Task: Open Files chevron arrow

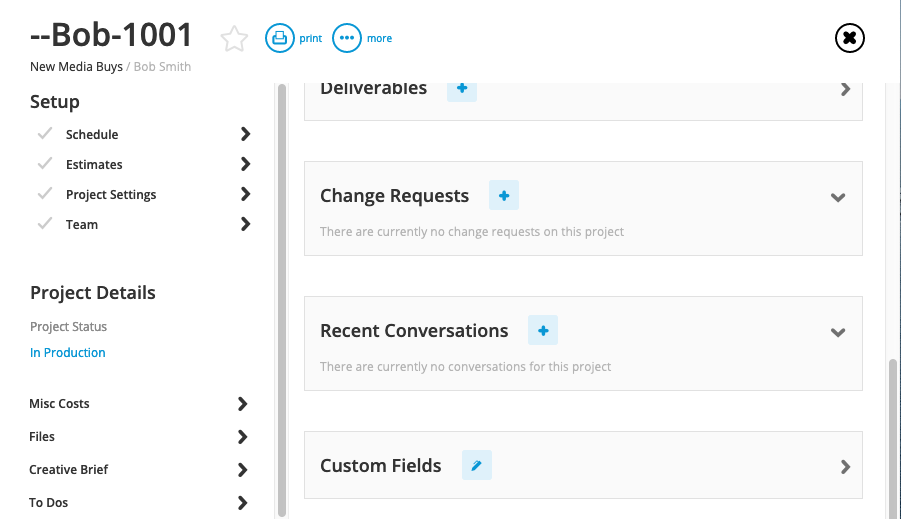Action: click(x=242, y=437)
